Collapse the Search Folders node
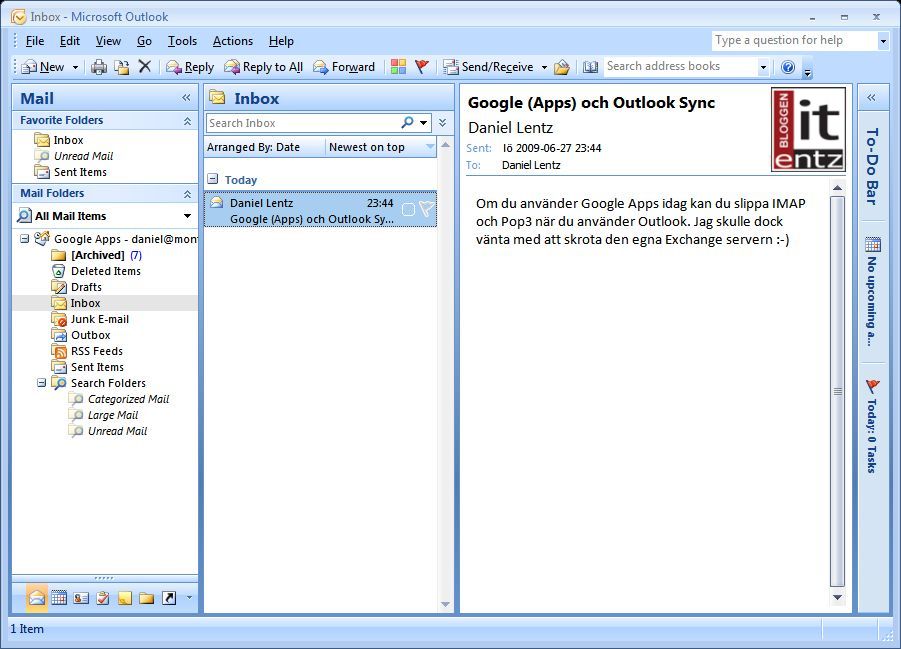Screen dimensions: 901x649 point(41,382)
